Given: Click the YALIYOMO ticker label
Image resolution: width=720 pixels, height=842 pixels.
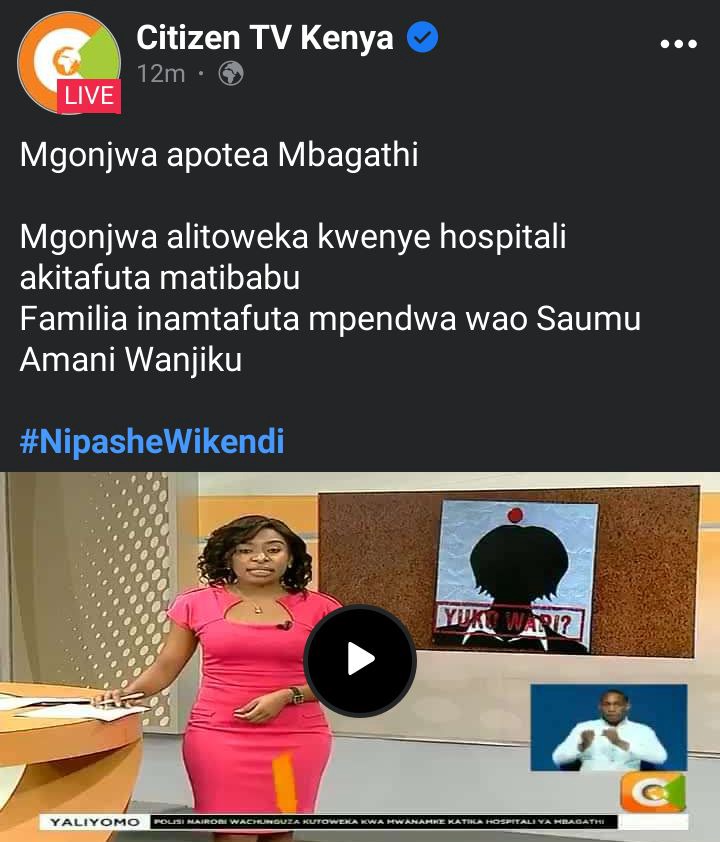Looking at the screenshot, I should coord(94,822).
